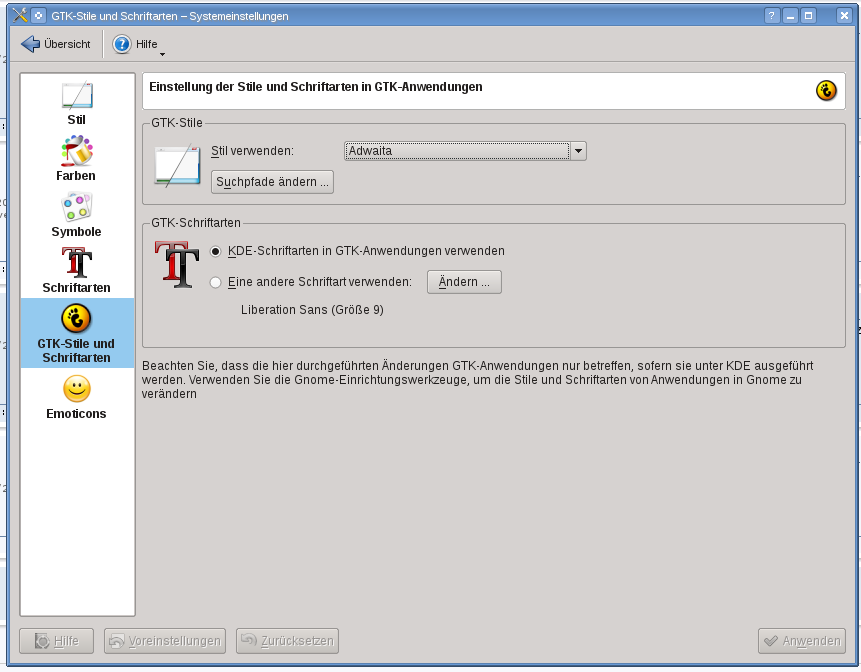
Task: Click the Voreinstellungen defaults button
Action: click(165, 641)
